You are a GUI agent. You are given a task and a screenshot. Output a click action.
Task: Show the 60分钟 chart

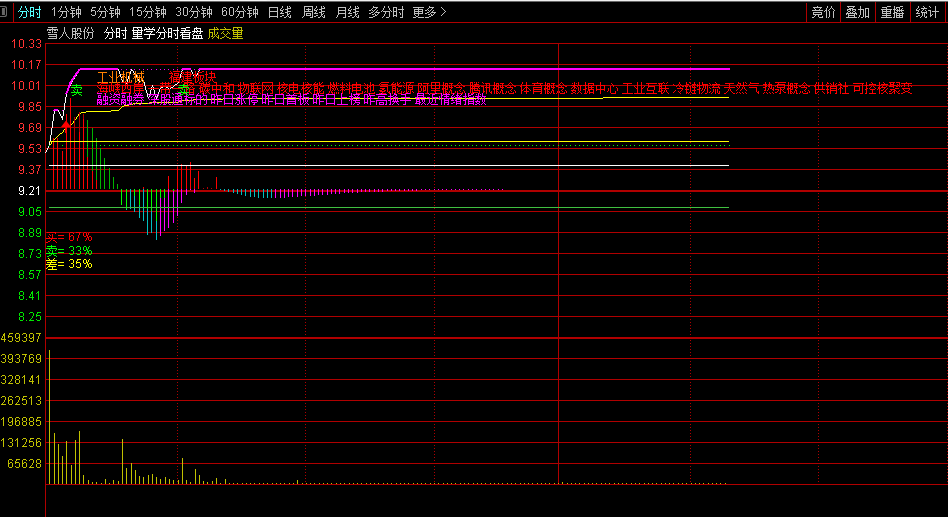[240, 12]
